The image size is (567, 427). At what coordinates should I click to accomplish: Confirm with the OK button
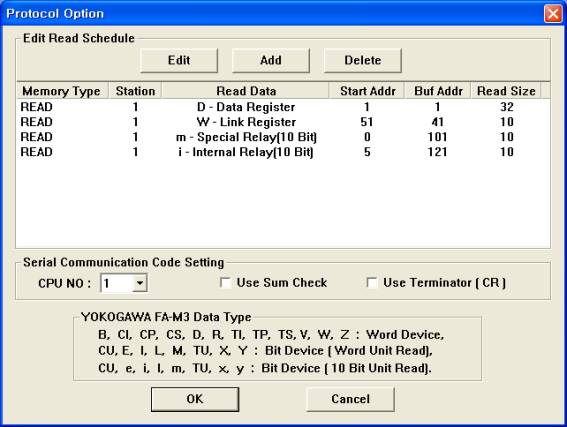195,399
